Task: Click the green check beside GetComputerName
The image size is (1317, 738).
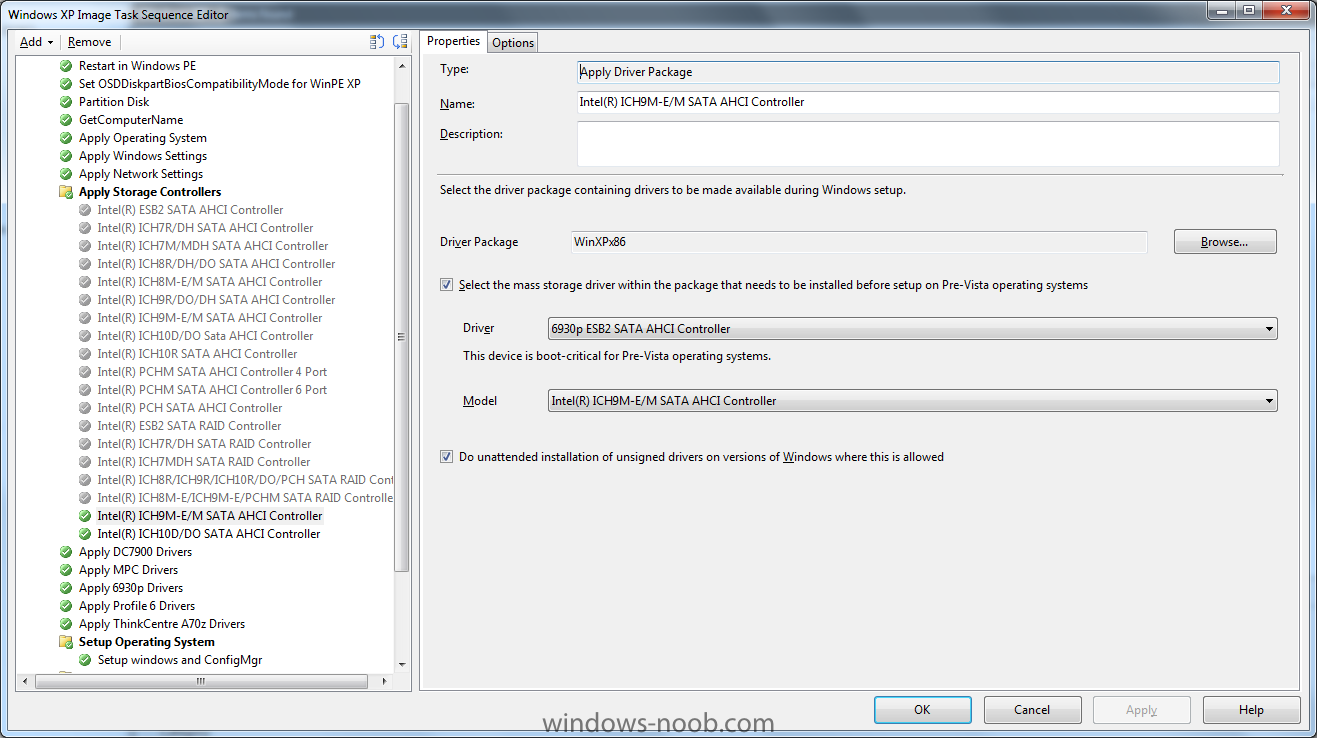Action: coord(66,120)
